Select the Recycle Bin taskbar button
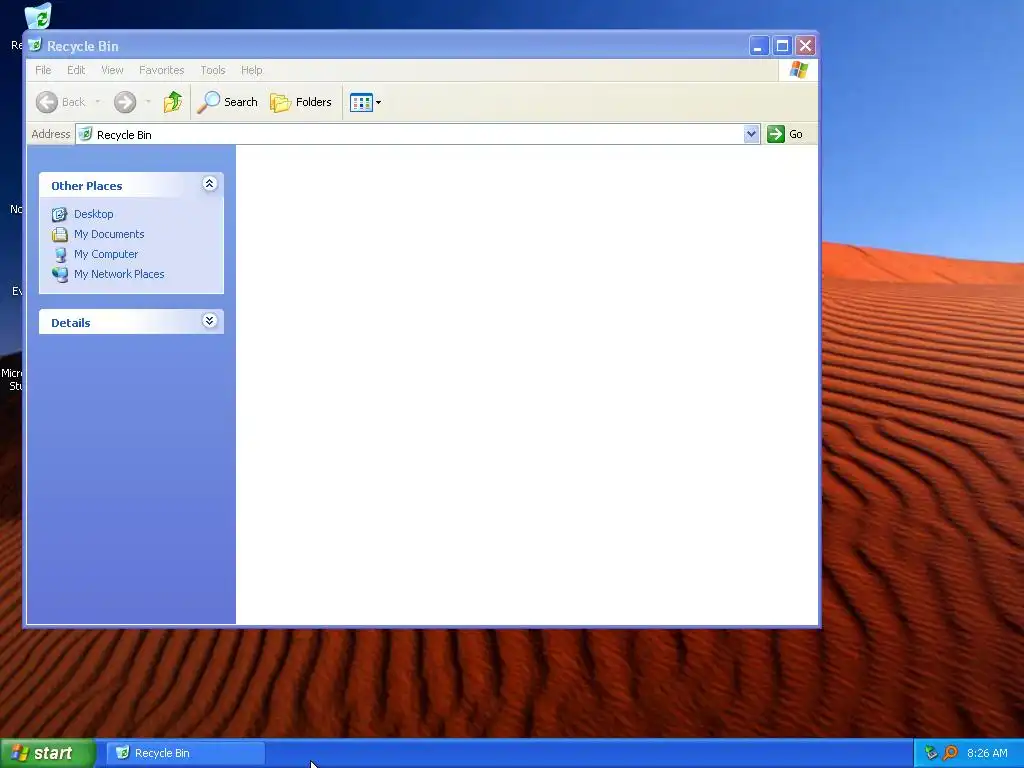1024x768 pixels. (x=186, y=753)
